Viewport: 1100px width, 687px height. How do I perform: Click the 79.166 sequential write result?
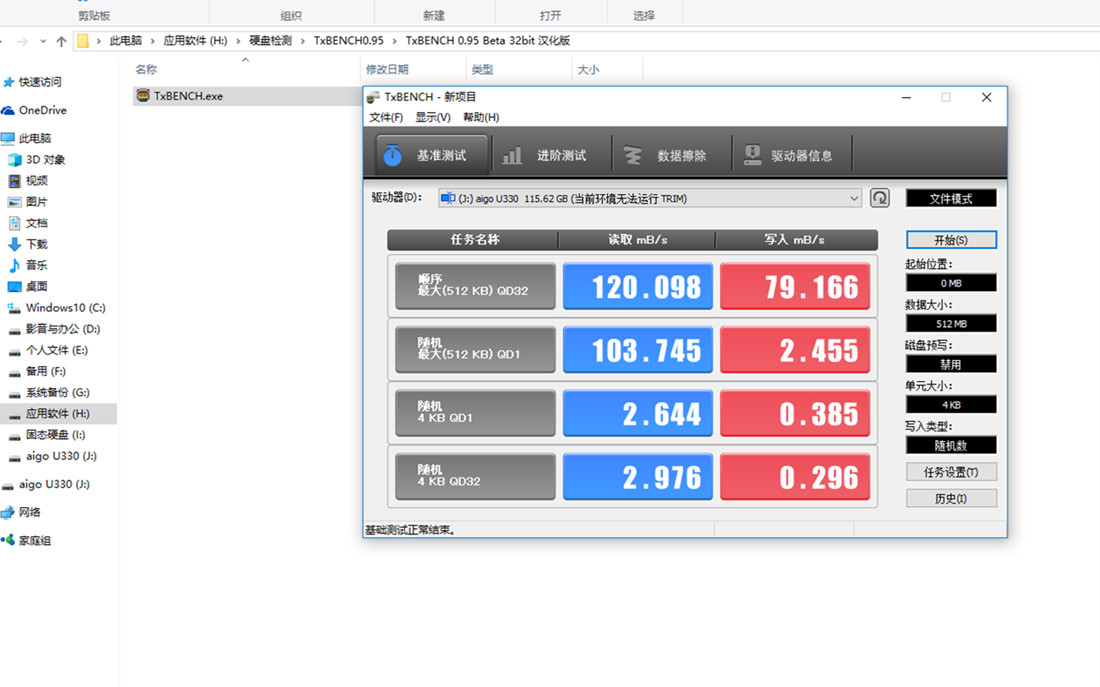[795, 286]
